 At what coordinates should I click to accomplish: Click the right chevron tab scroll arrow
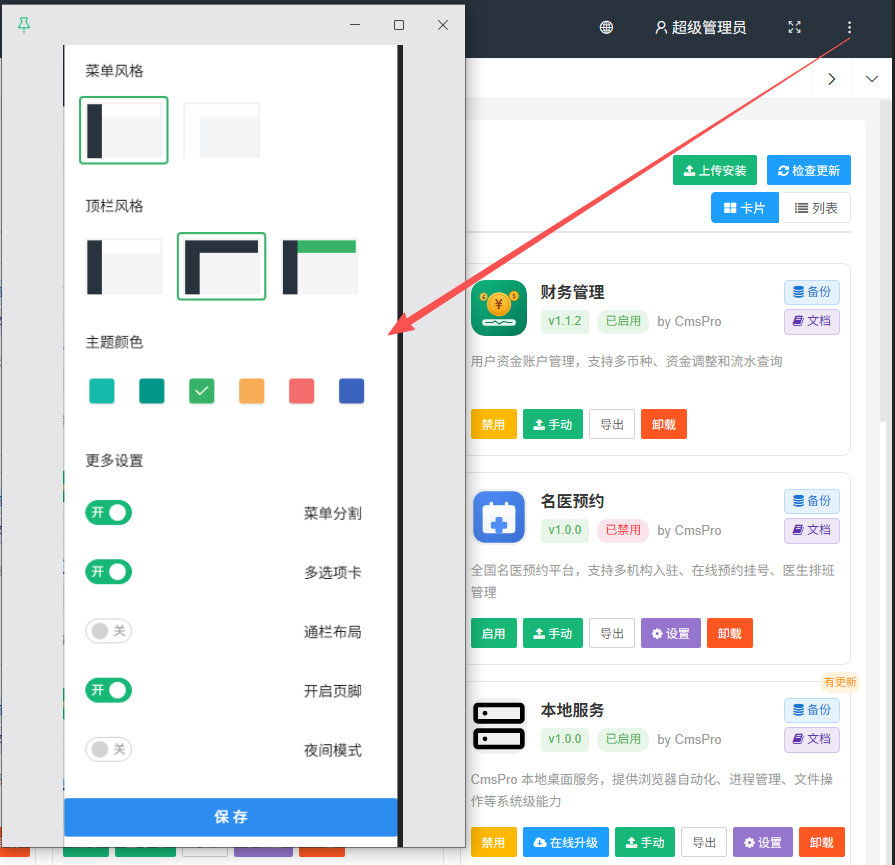832,79
